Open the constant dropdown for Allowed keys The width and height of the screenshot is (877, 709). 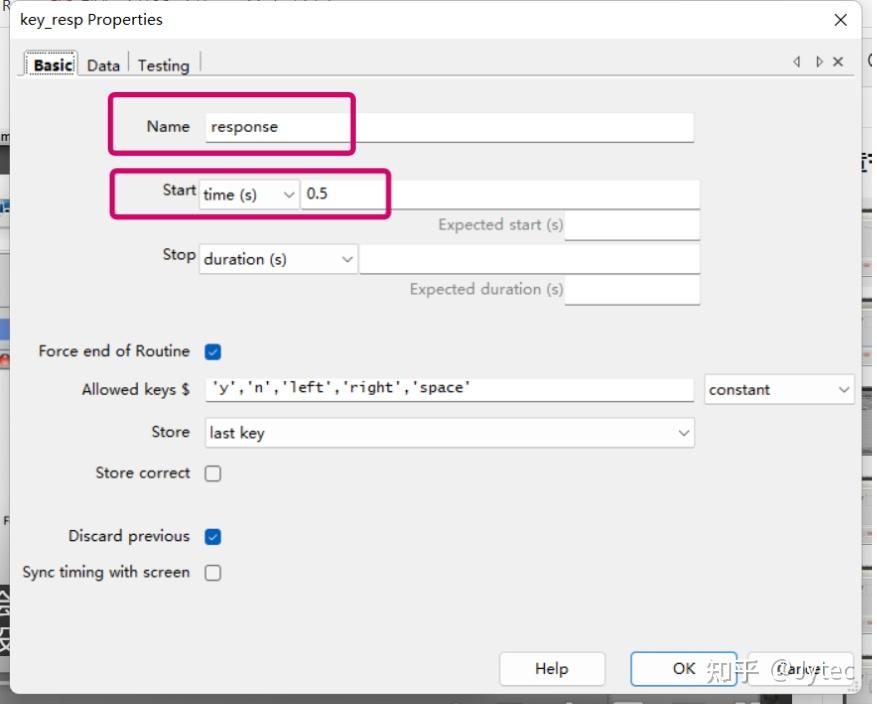[779, 390]
